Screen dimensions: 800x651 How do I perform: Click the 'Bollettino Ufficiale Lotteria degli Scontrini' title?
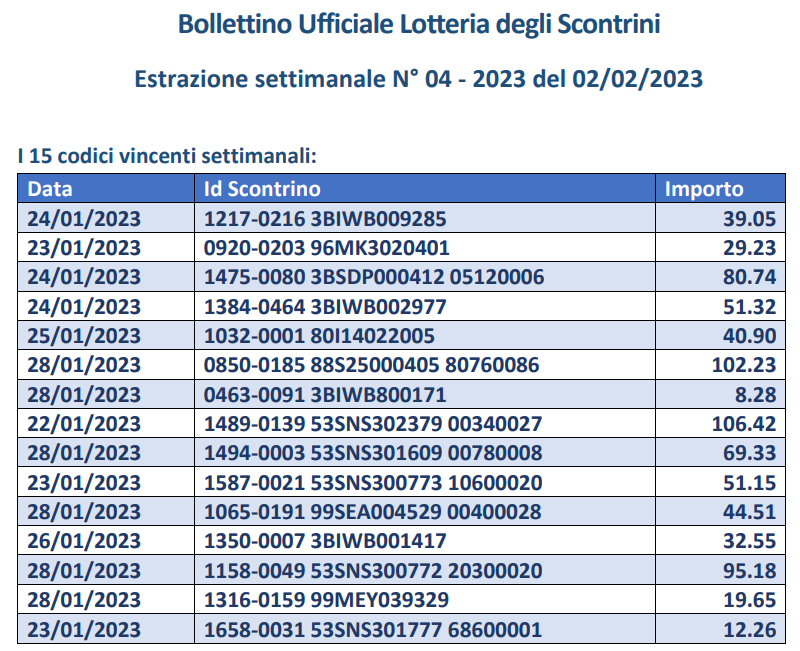coord(419,24)
